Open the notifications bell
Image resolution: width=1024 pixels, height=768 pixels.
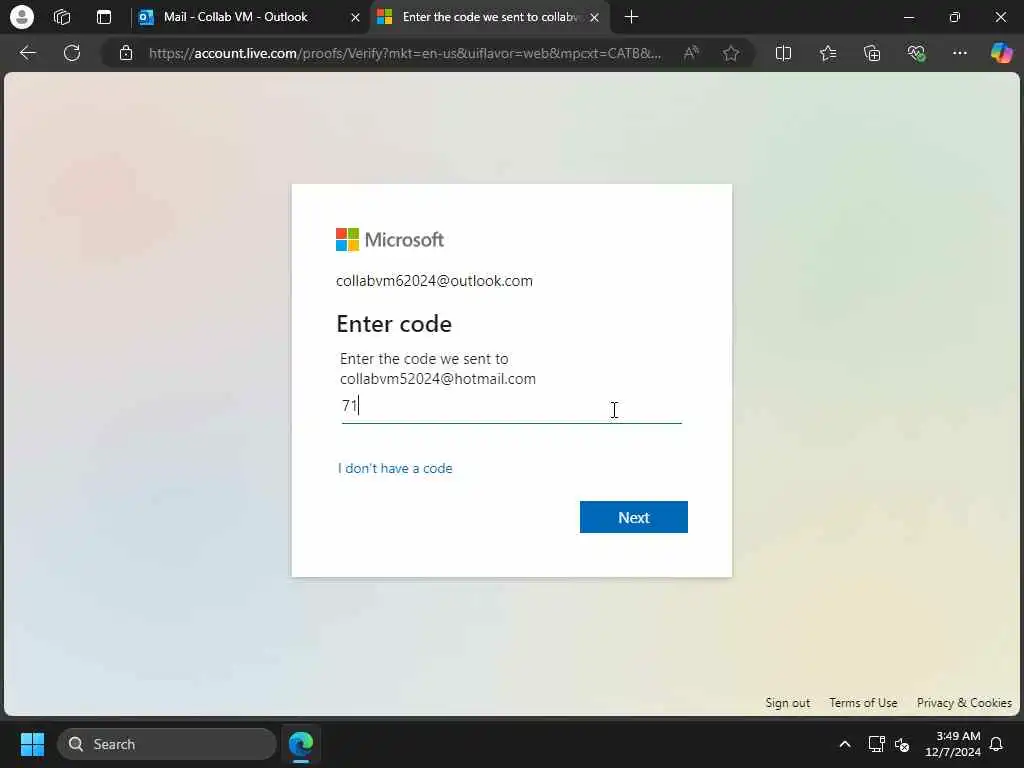click(x=996, y=744)
